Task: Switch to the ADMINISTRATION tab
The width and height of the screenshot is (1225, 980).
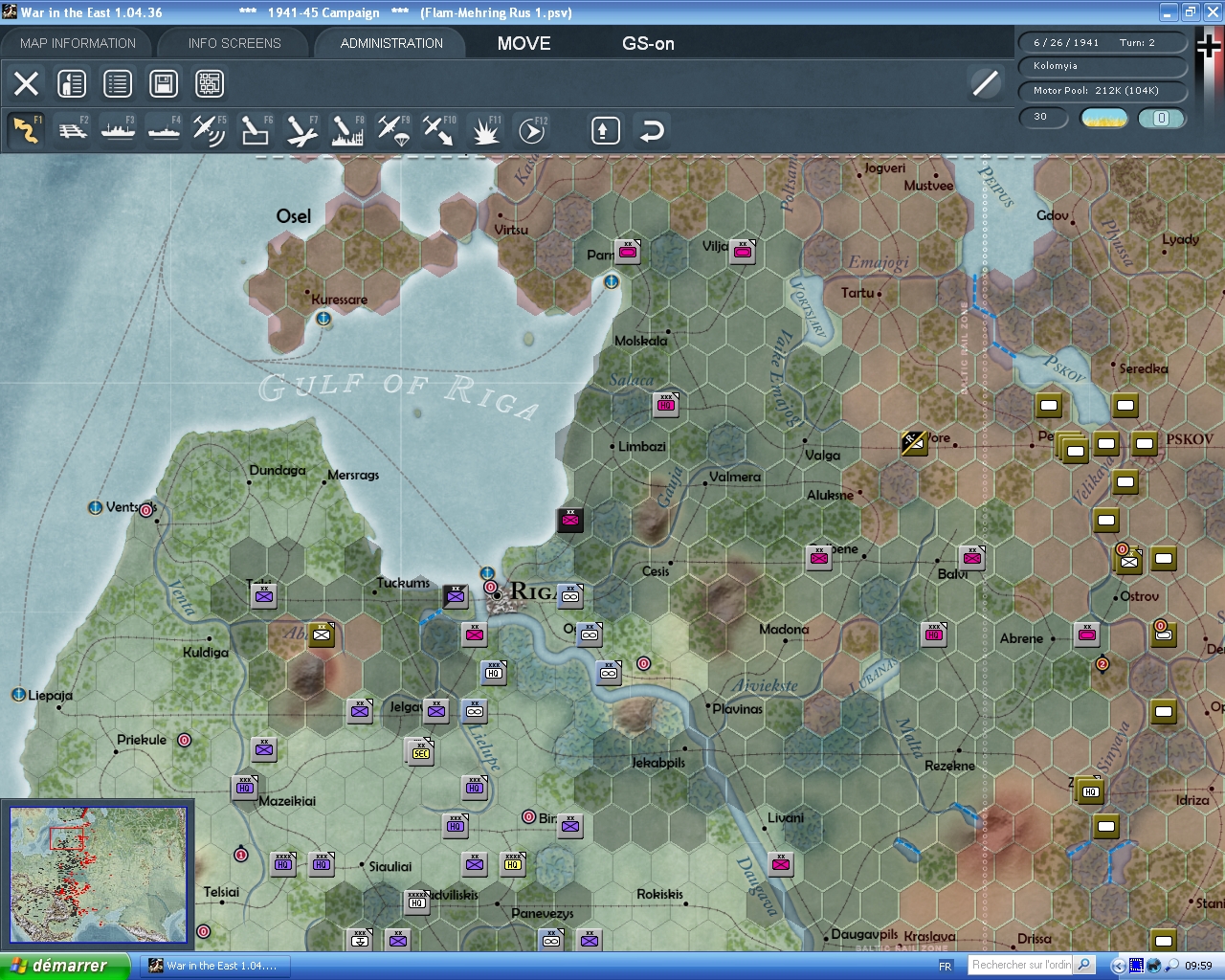Action: (x=391, y=43)
